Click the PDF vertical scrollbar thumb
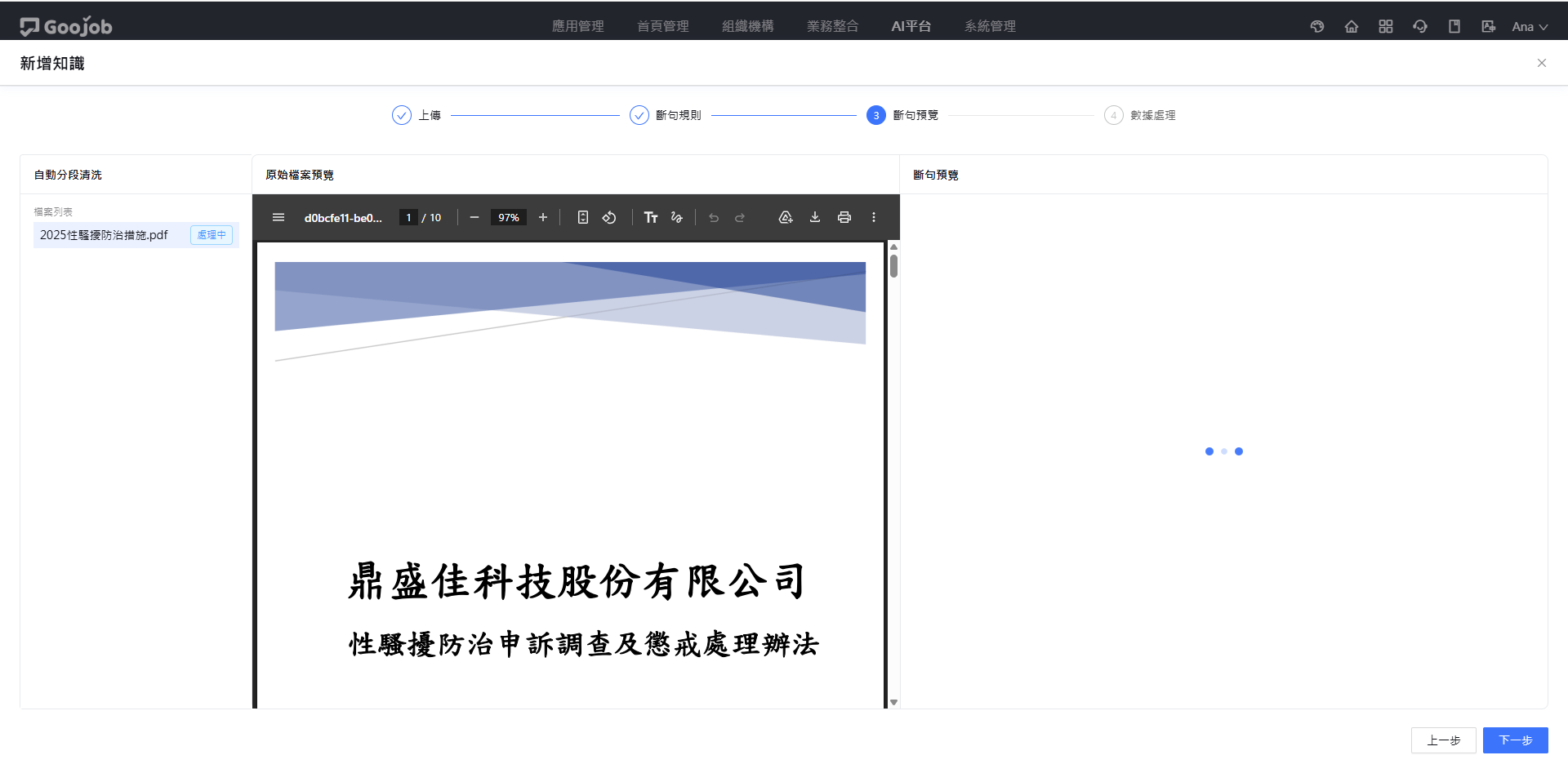The width and height of the screenshot is (1568, 773). (x=894, y=266)
